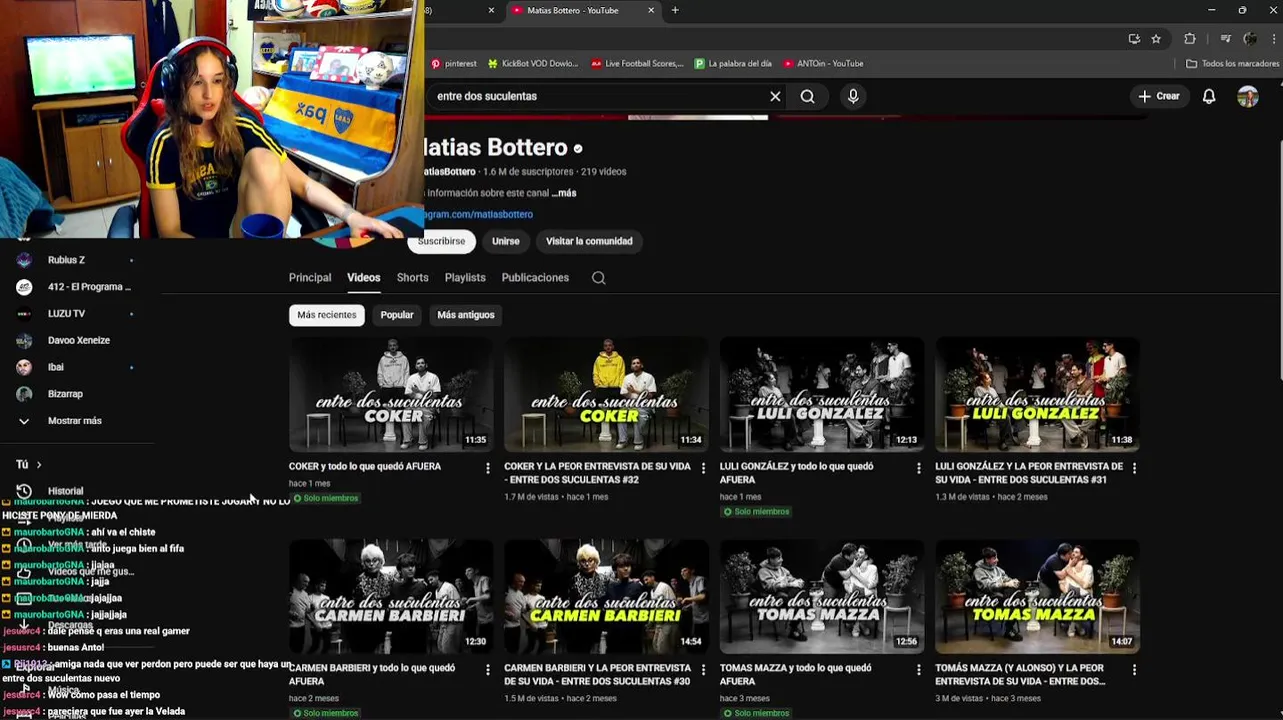Open options menu for CARMEN BARBIERI #30

[703, 669]
